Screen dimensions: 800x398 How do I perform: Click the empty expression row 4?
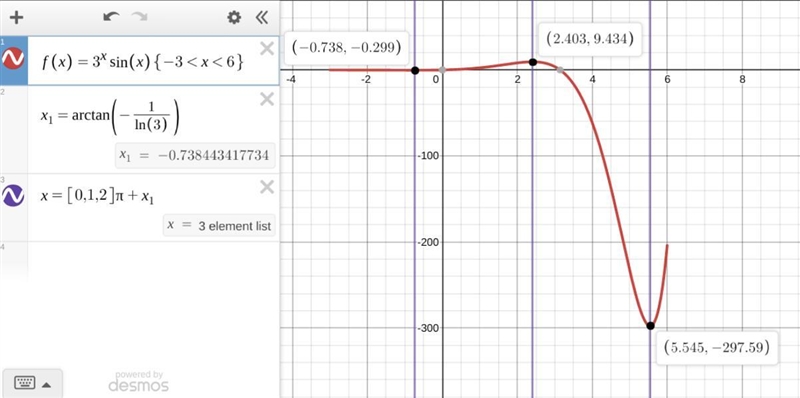tap(153, 260)
